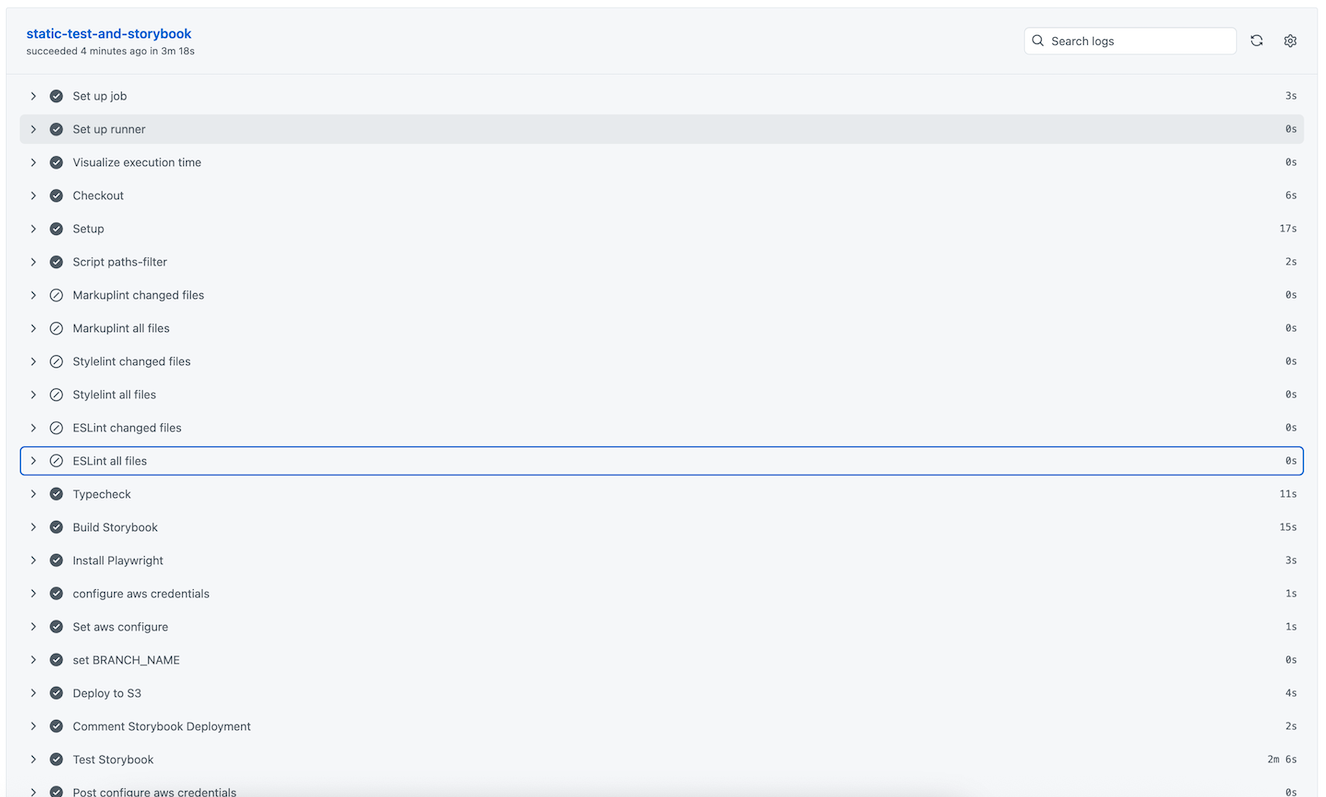Click the Visualize execution time step

tap(137, 162)
